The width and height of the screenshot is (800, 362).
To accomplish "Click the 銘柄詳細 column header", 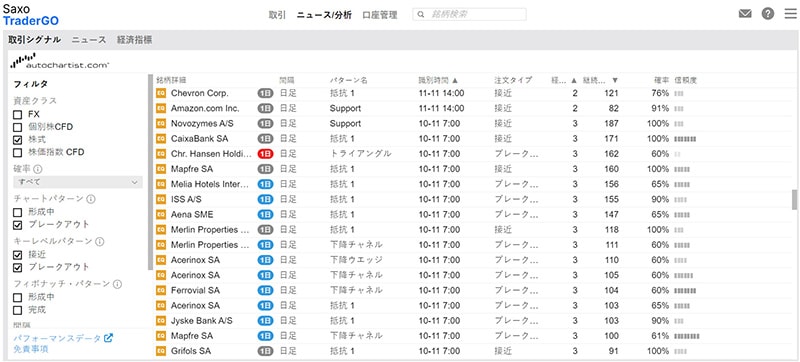I will coord(171,80).
